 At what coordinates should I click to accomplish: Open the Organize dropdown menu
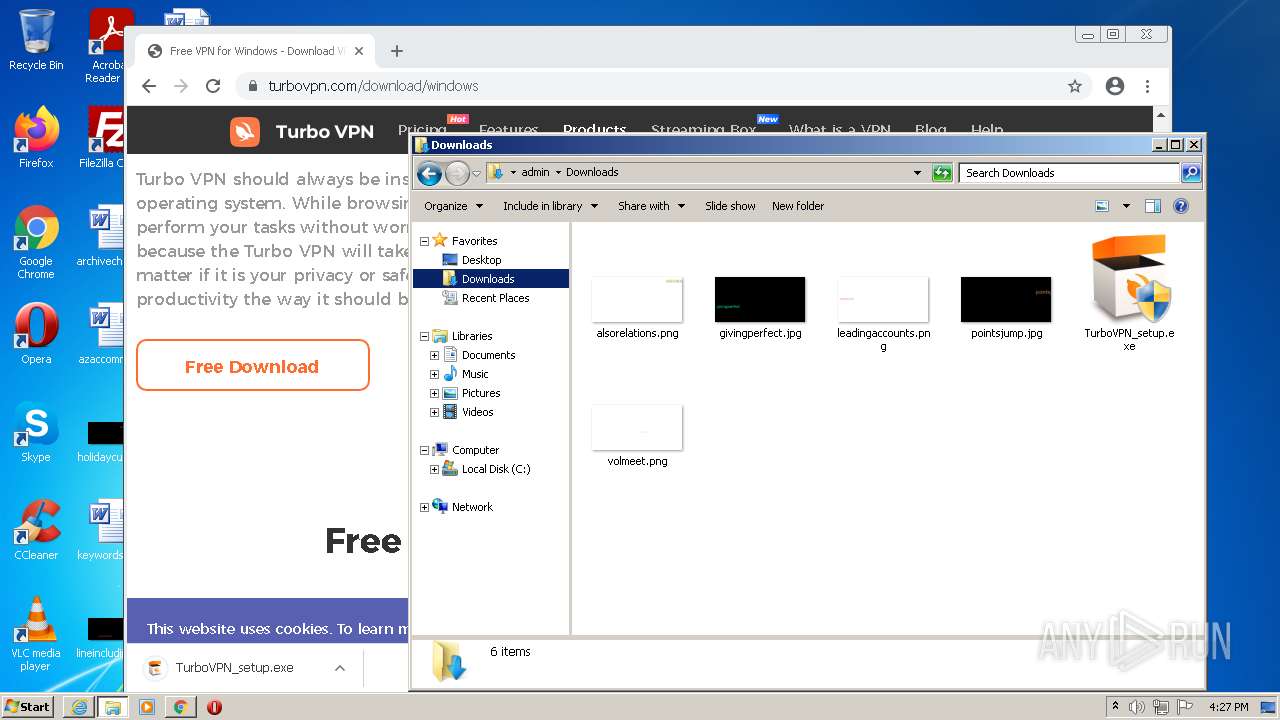pos(453,206)
